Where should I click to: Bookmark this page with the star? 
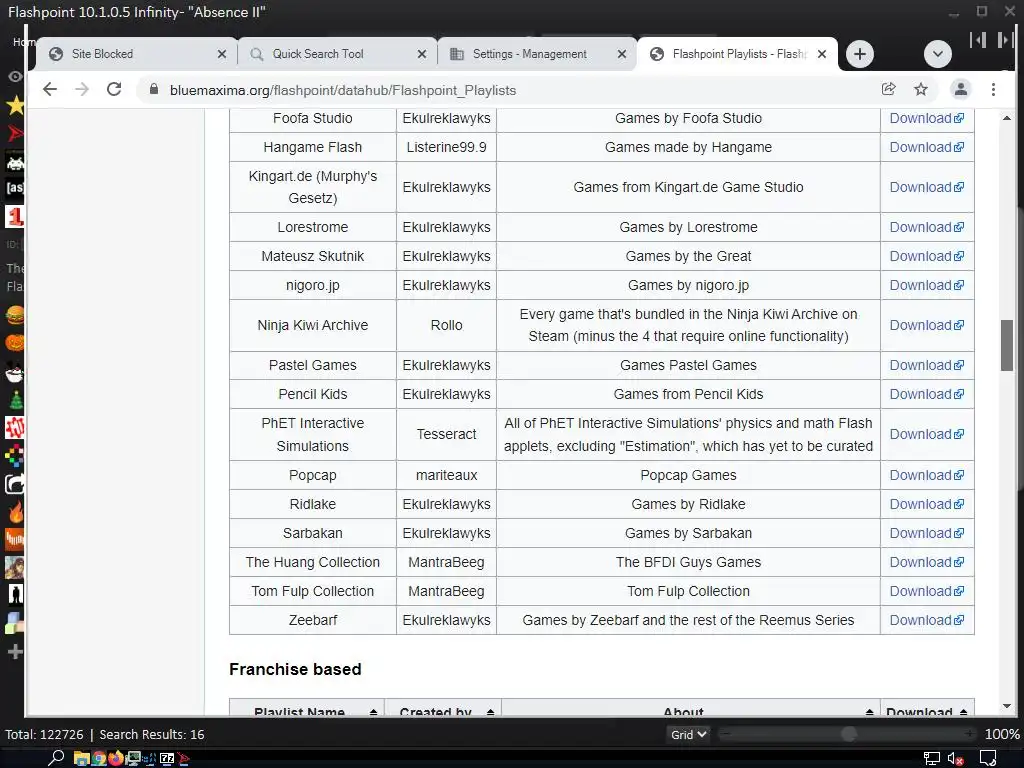(921, 89)
